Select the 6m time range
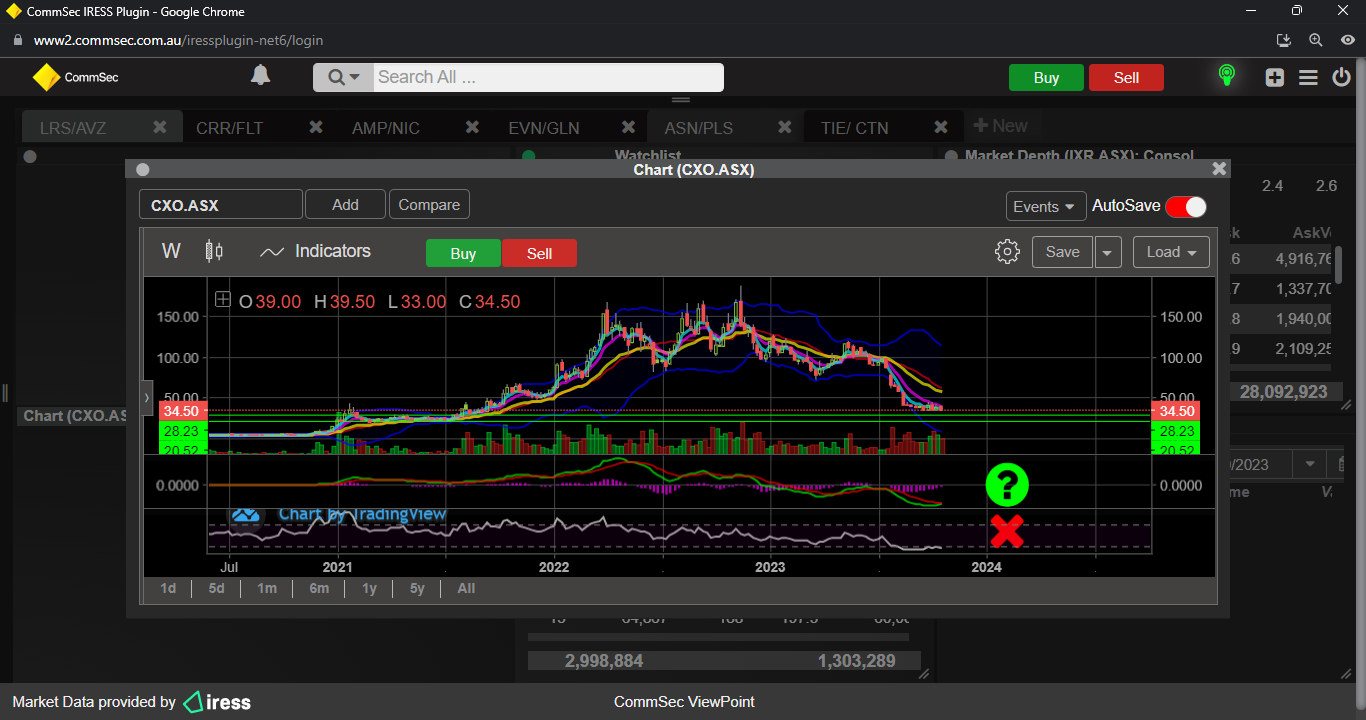This screenshot has width=1366, height=720. click(x=319, y=588)
